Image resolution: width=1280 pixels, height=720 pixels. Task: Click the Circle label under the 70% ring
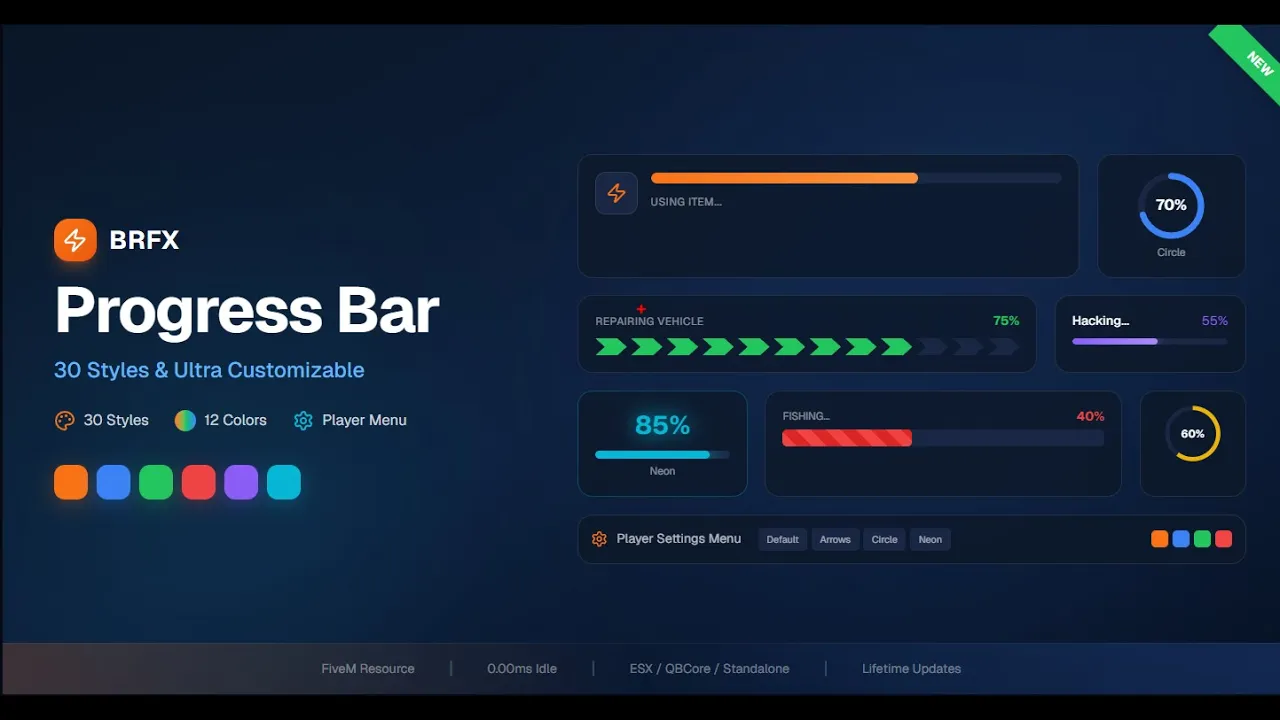point(1171,252)
